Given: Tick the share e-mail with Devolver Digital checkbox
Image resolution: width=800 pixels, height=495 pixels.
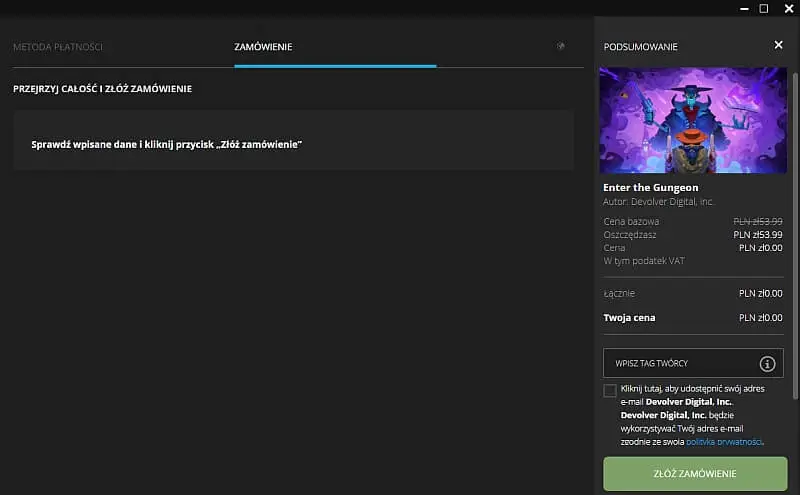Looking at the screenshot, I should click(610, 390).
